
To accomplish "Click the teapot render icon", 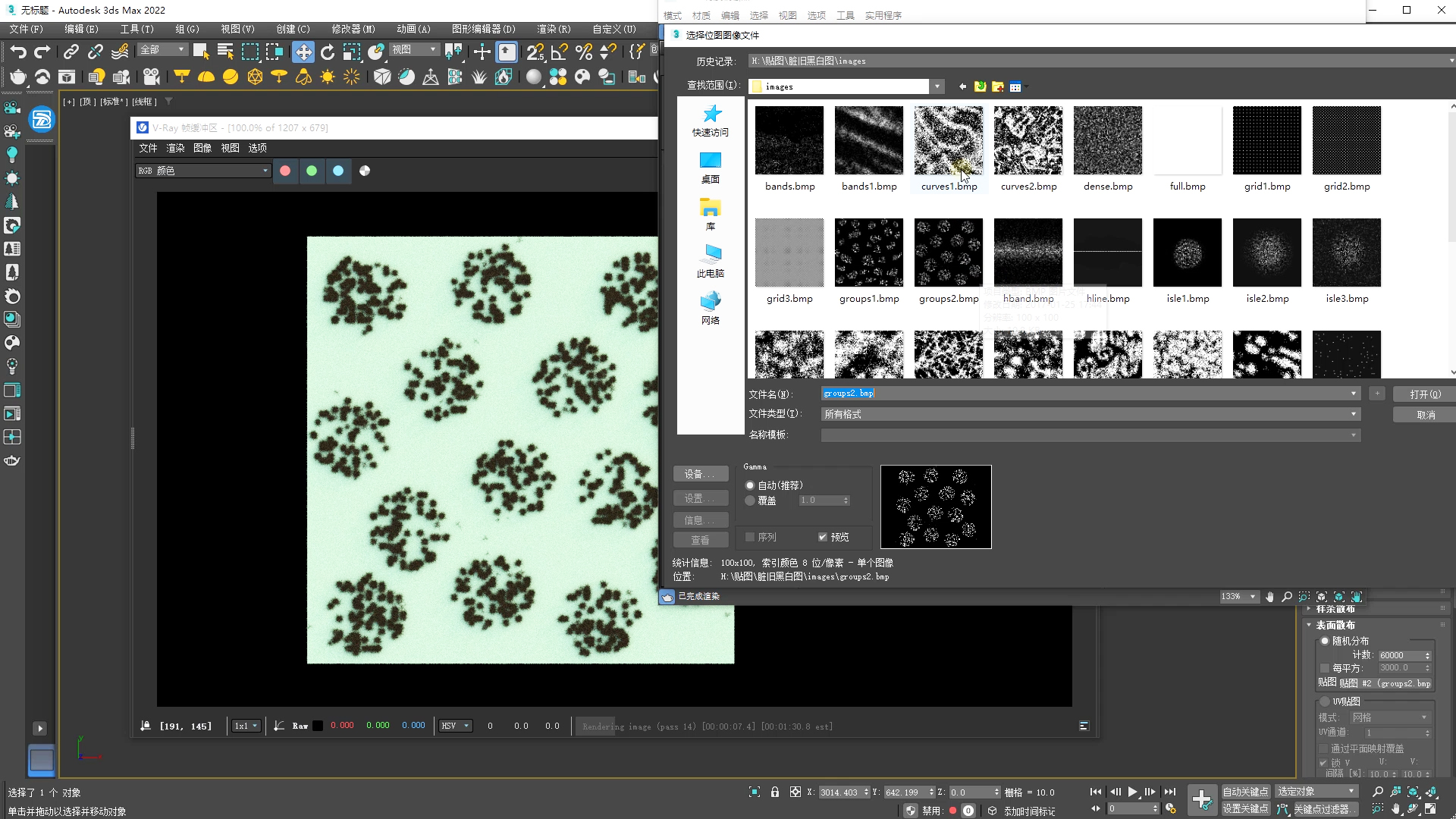I will (18, 77).
